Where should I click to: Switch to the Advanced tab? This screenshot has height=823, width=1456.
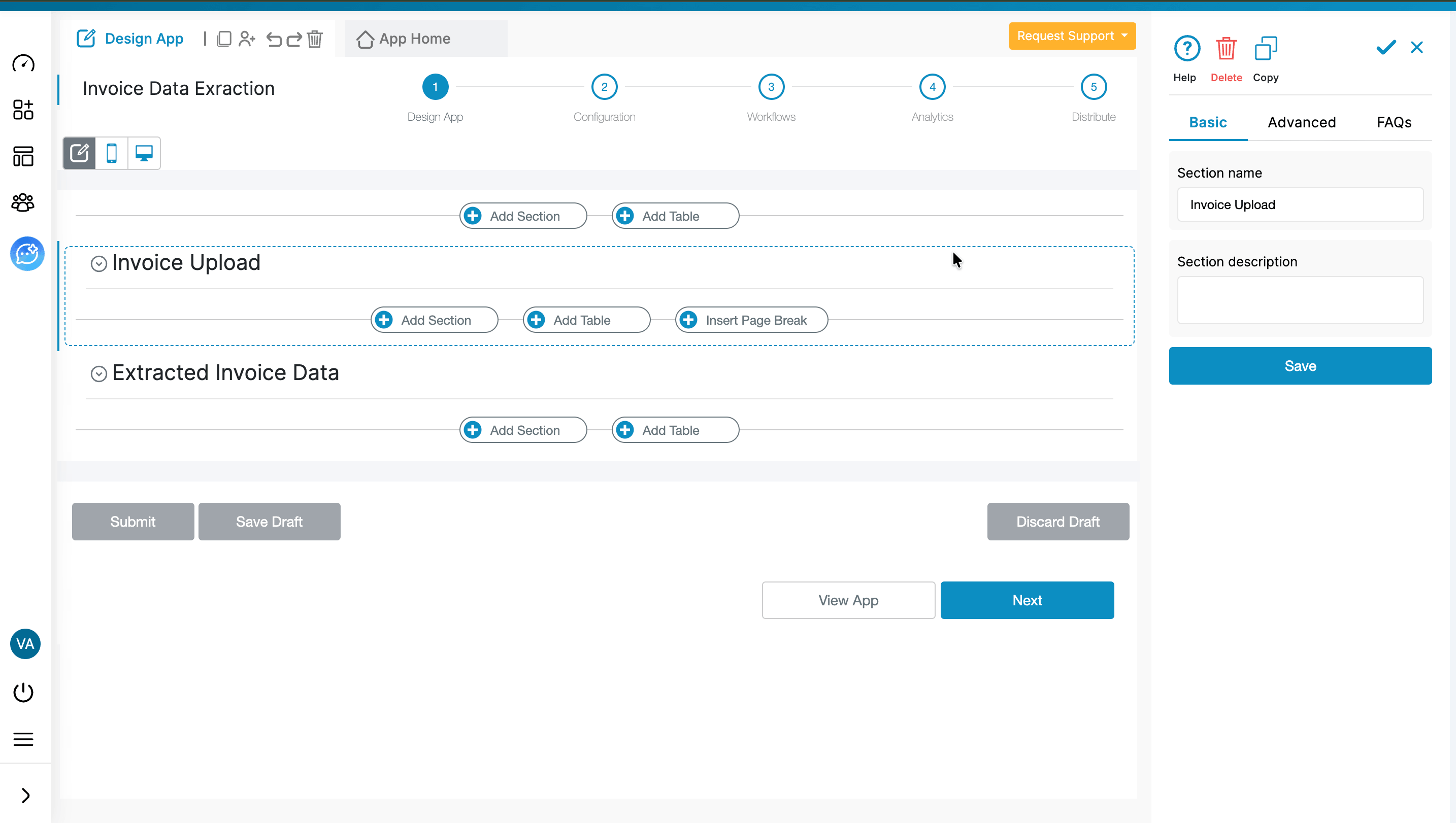(1301, 122)
